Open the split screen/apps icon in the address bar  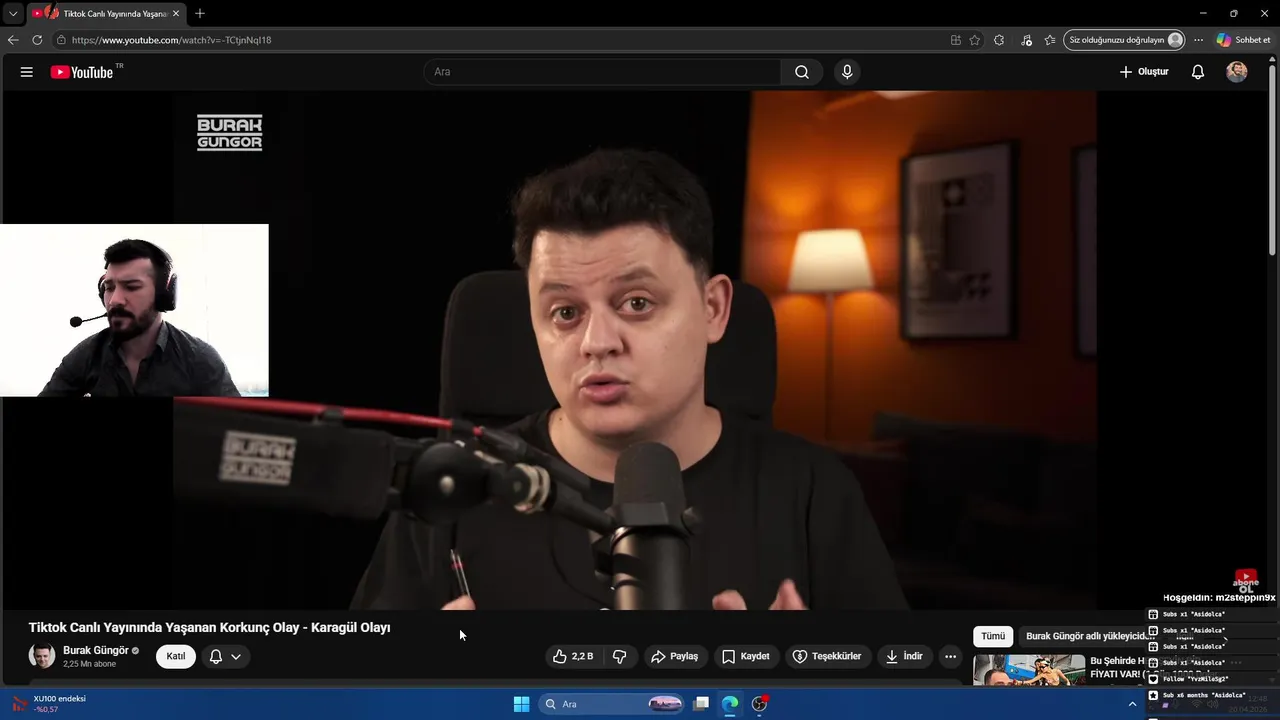pos(956,40)
